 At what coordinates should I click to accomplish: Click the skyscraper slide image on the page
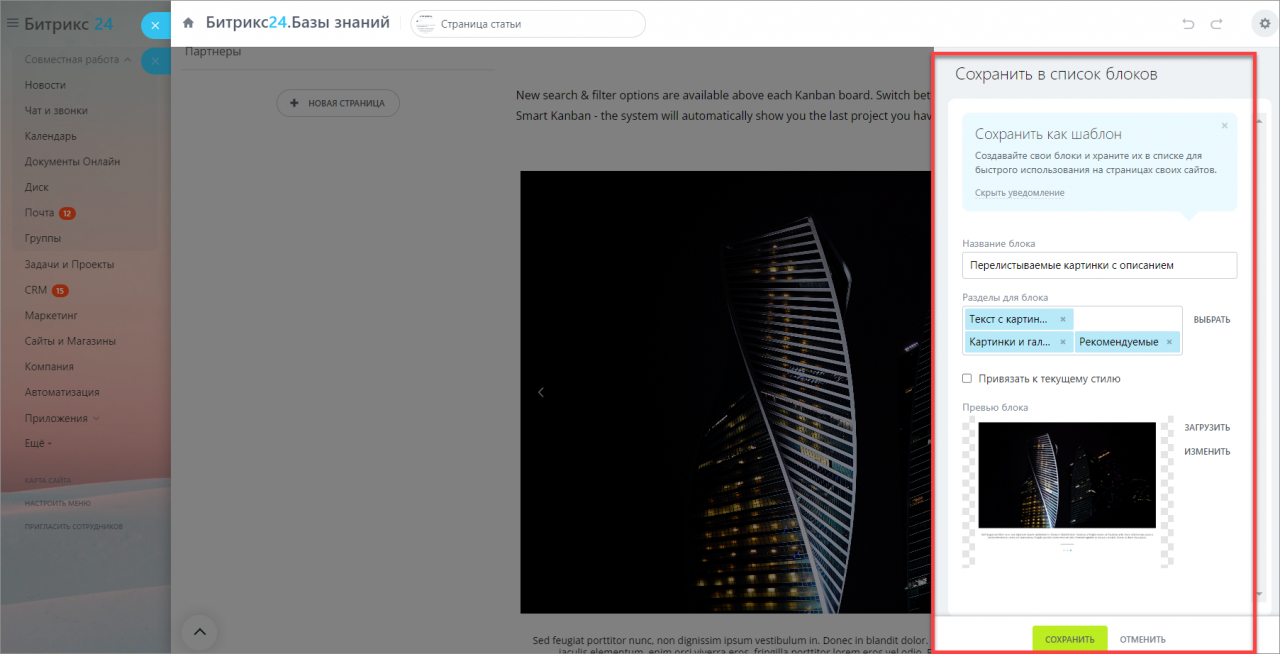click(727, 391)
